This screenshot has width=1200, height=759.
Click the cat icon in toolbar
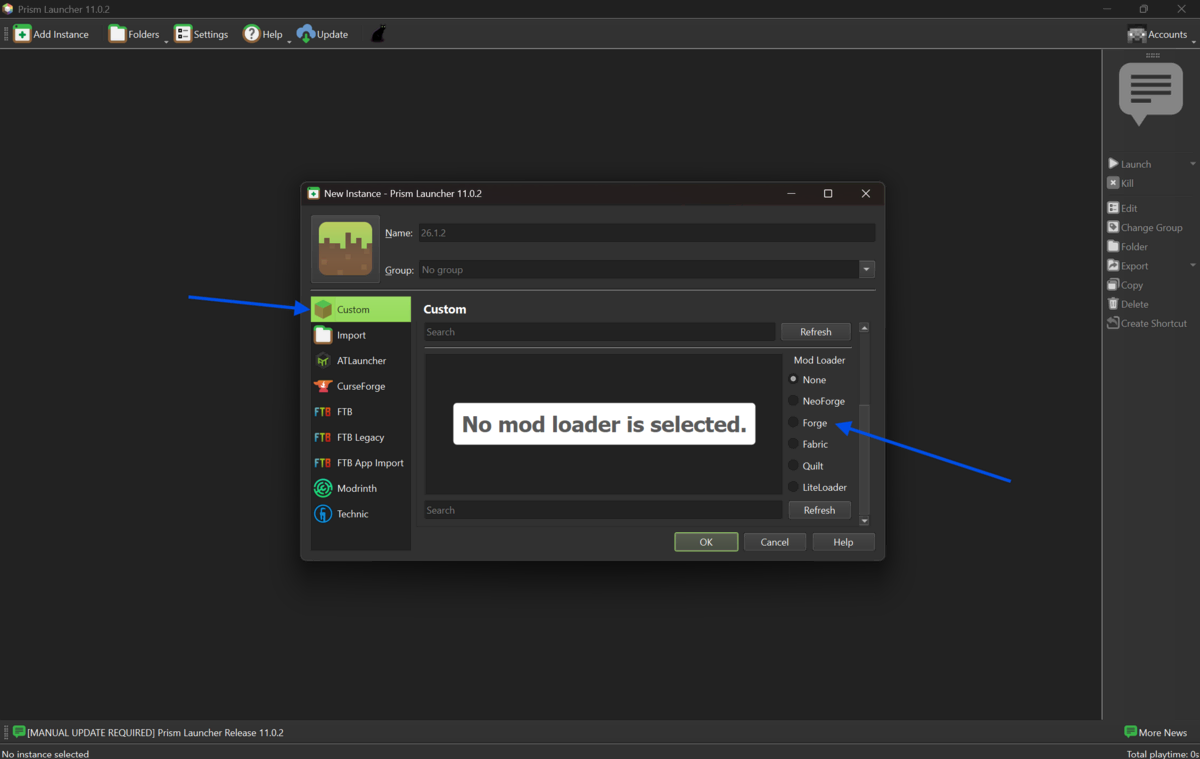pos(378,34)
